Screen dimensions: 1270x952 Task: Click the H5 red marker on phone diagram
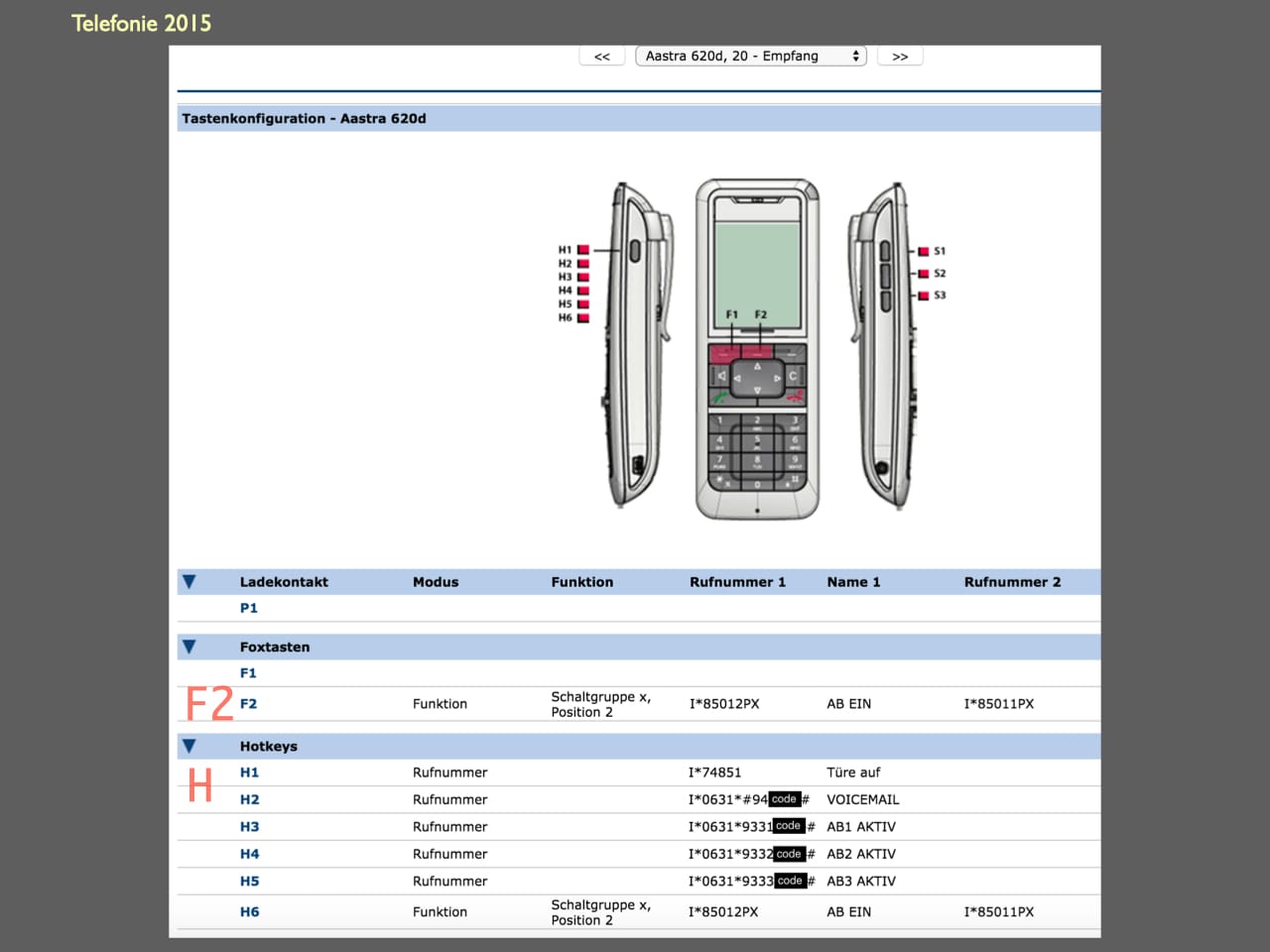(x=583, y=304)
